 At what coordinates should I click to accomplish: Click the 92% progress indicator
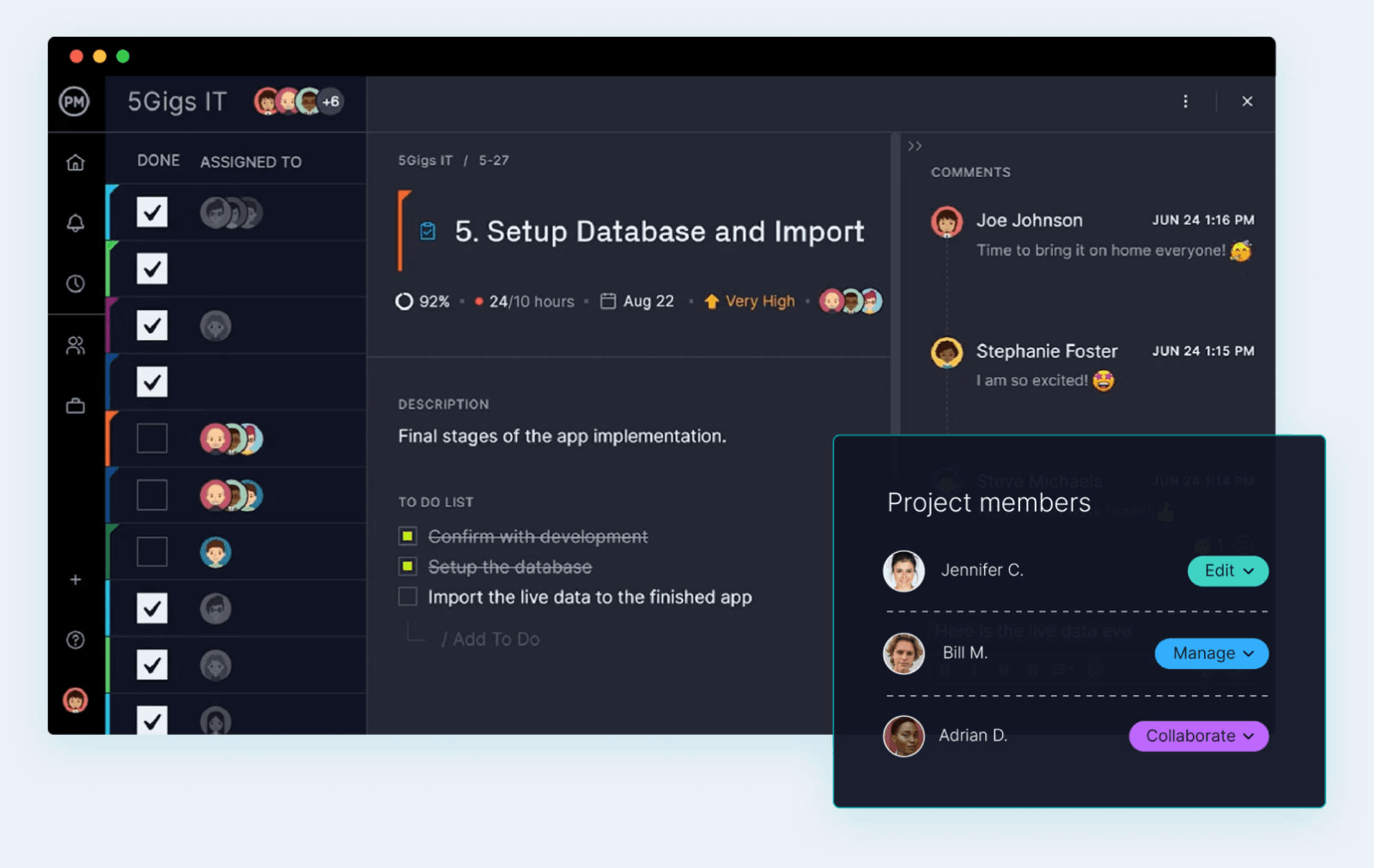pos(423,301)
